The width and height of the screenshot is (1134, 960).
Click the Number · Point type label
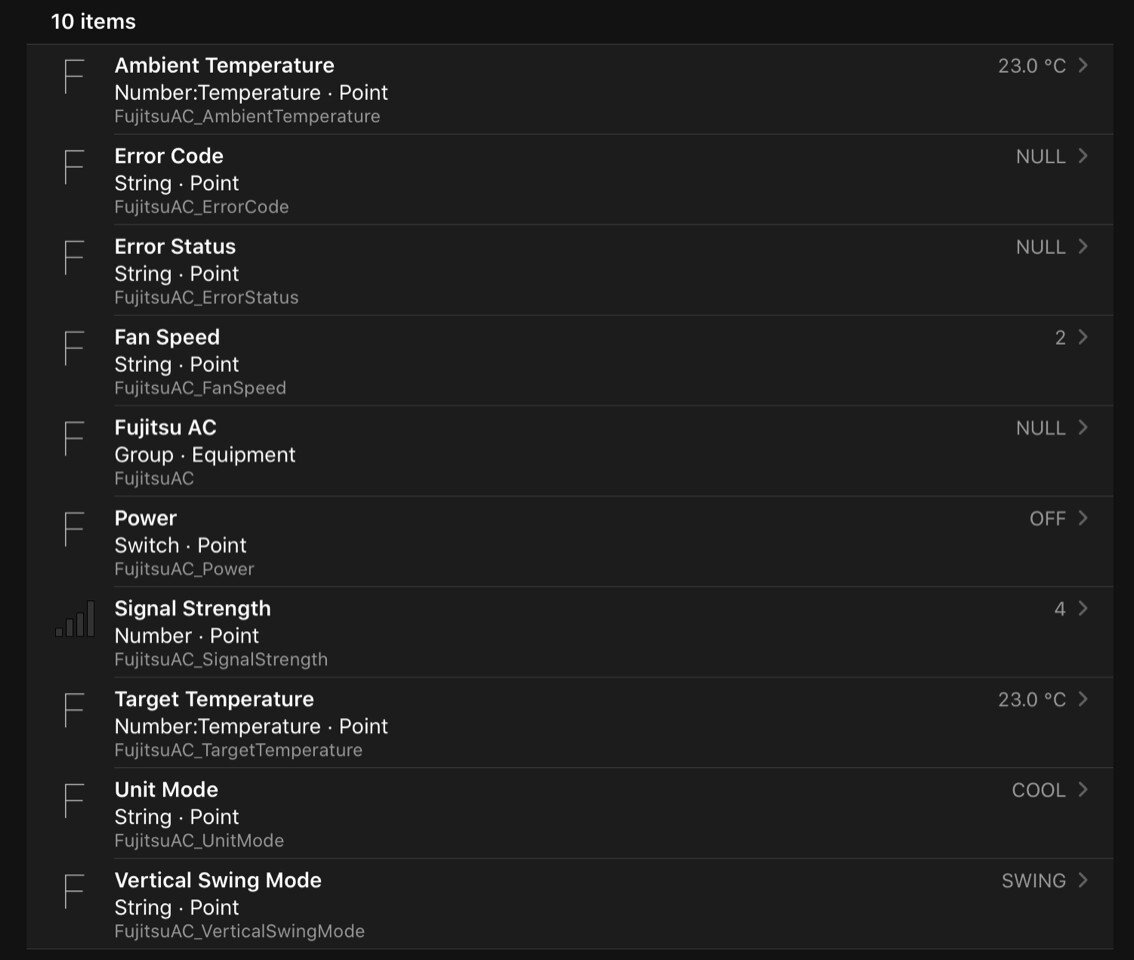[x=187, y=636]
